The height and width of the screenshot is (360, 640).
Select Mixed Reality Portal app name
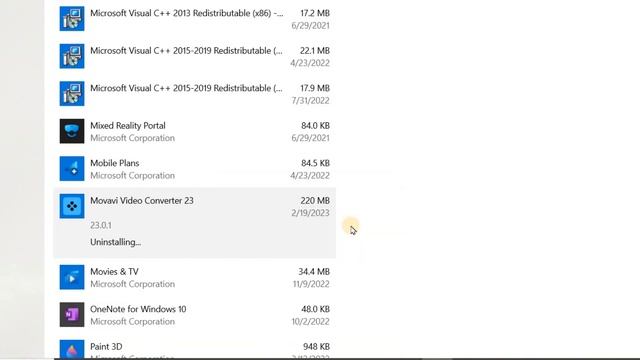pyautogui.click(x=128, y=126)
